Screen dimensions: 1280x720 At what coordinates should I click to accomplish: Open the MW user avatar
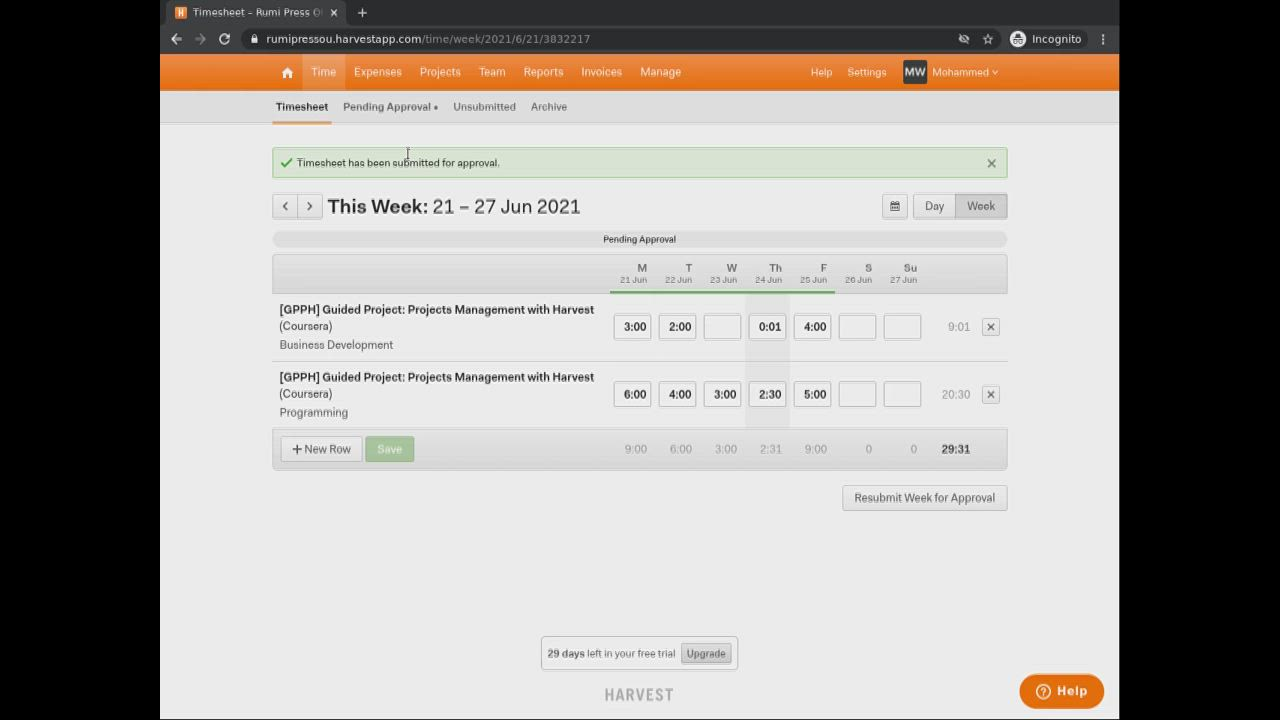point(915,72)
